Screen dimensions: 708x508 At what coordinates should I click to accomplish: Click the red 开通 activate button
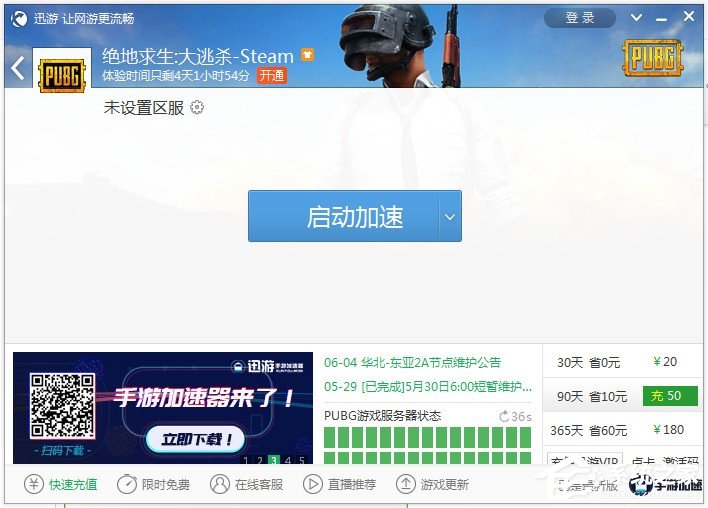tap(271, 75)
